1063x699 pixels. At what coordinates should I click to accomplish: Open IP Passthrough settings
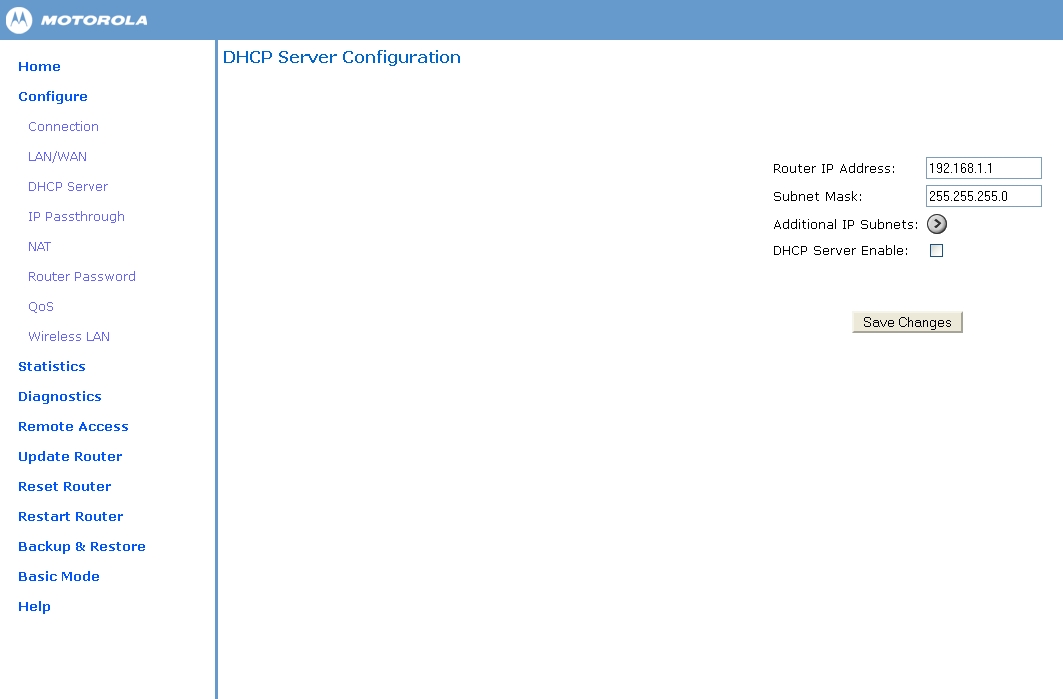(x=76, y=217)
